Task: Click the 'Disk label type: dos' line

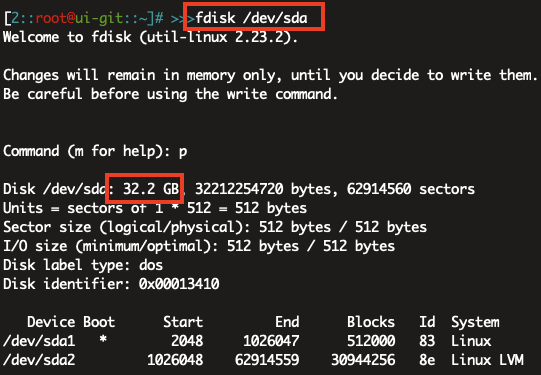Action: point(83,265)
